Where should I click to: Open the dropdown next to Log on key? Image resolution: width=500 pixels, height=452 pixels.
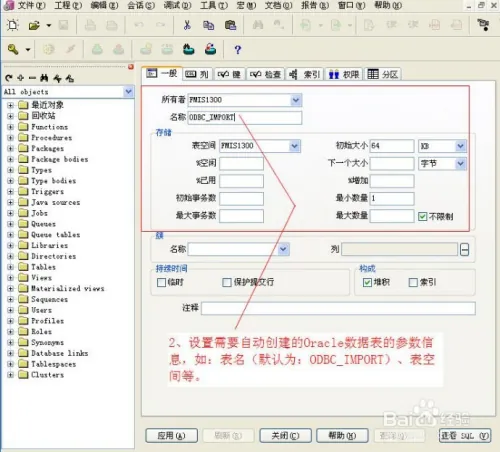(x=28, y=50)
